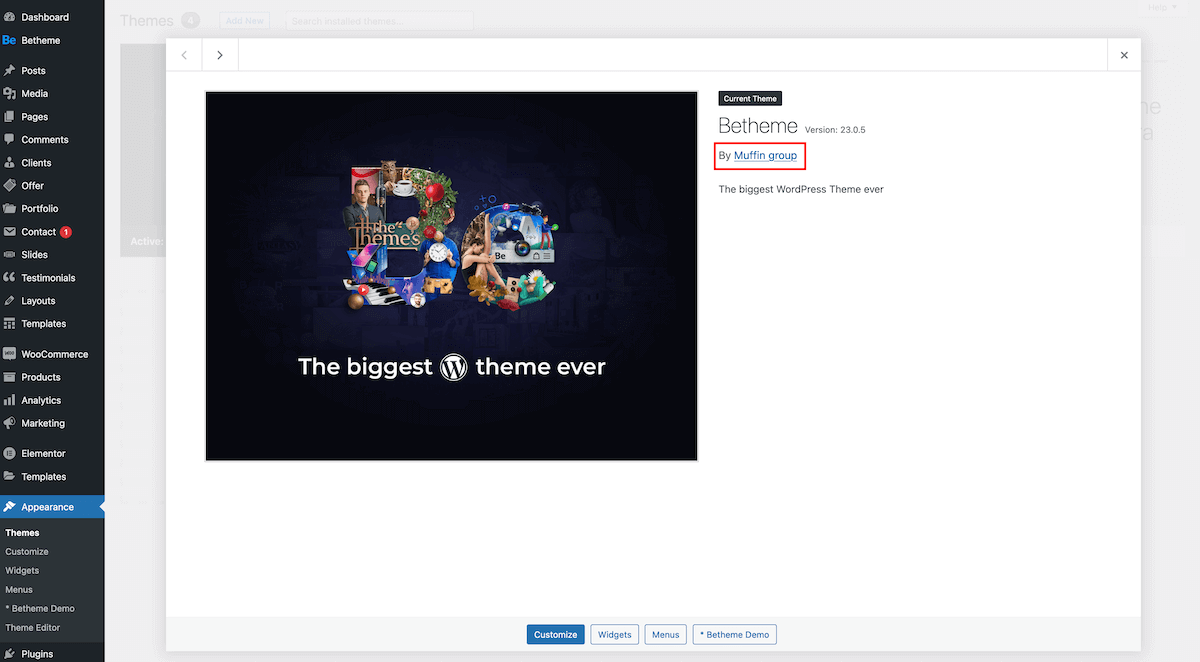Expand the Help dropdown tab
The height and width of the screenshot is (662, 1200).
coord(1160,7)
